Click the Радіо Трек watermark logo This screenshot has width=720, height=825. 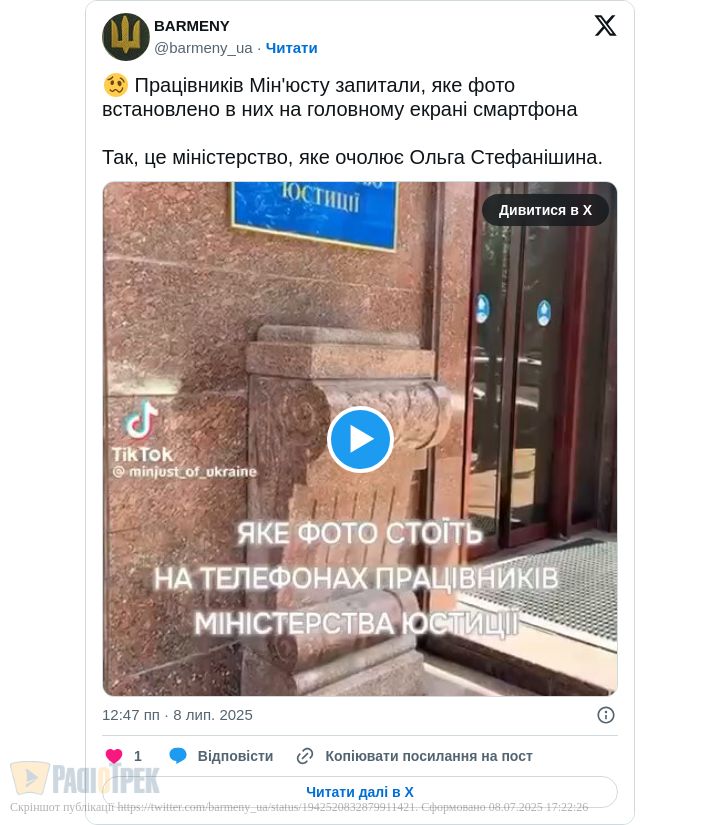pyautogui.click(x=85, y=779)
